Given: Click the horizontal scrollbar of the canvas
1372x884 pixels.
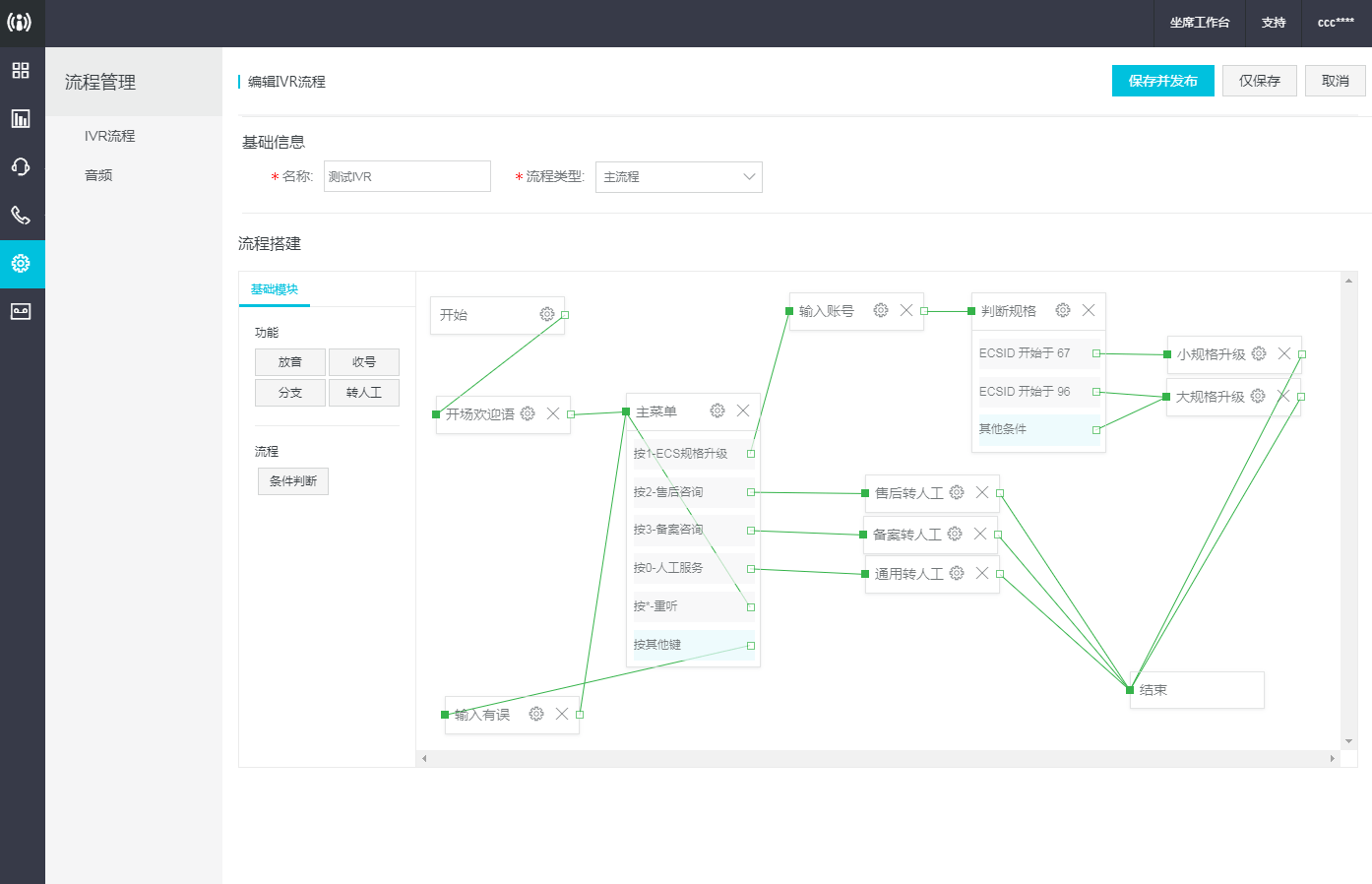Looking at the screenshot, I should point(876,759).
